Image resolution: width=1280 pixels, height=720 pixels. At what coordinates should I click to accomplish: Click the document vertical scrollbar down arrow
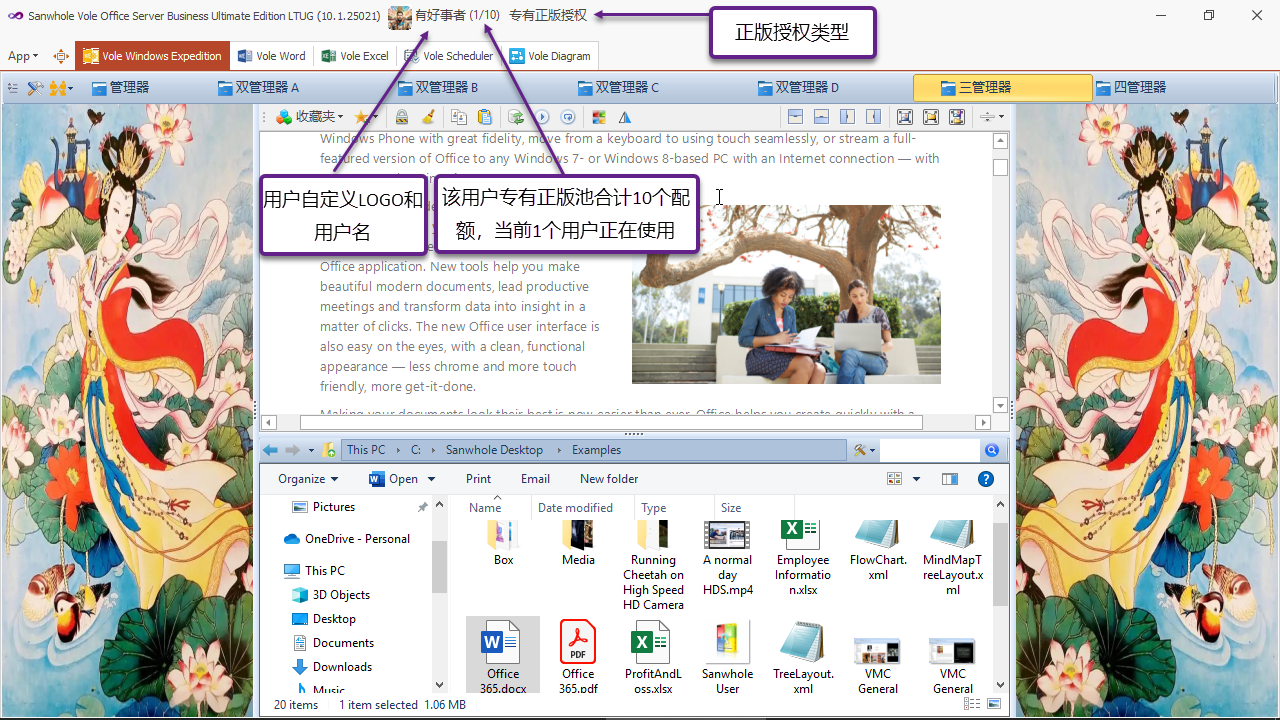point(1000,405)
